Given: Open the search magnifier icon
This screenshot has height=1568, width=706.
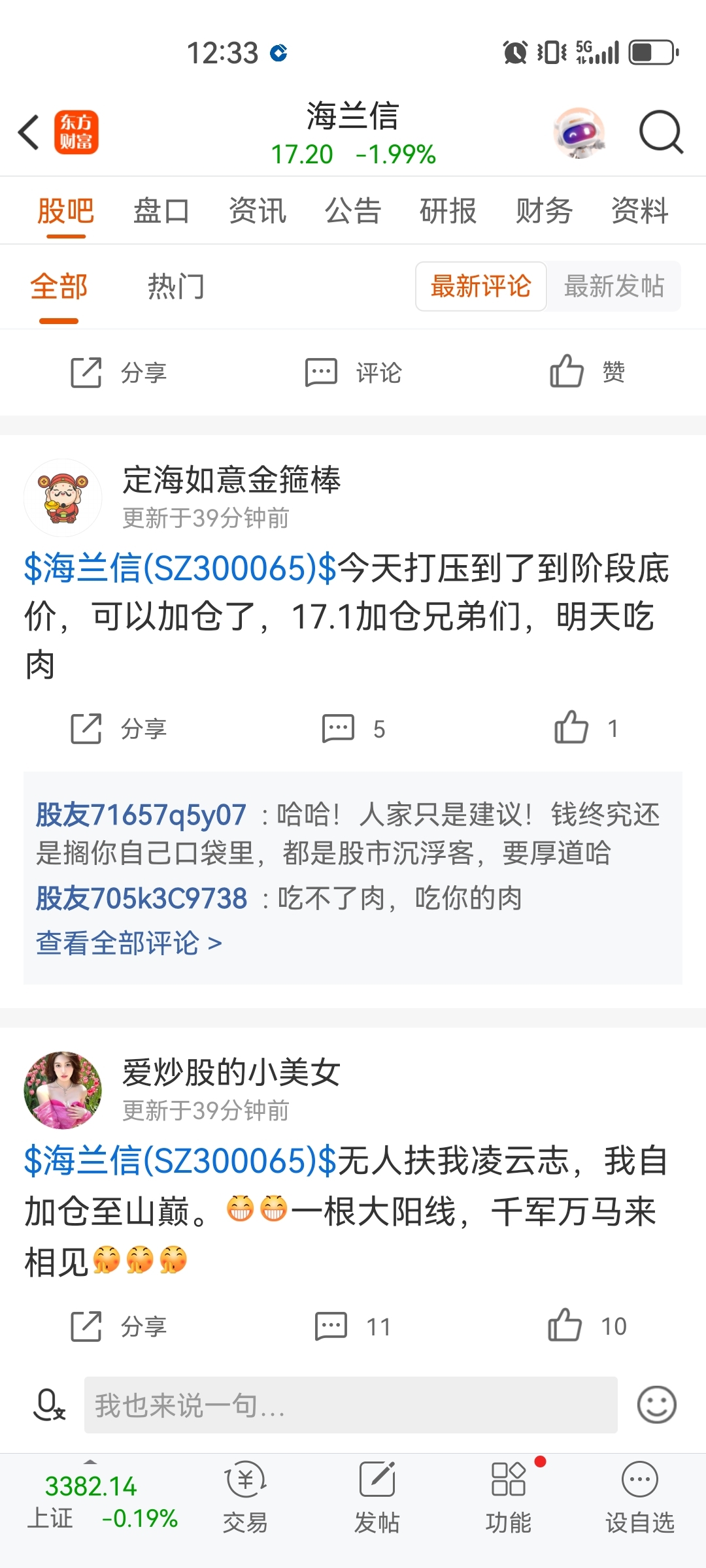Looking at the screenshot, I should [x=661, y=132].
